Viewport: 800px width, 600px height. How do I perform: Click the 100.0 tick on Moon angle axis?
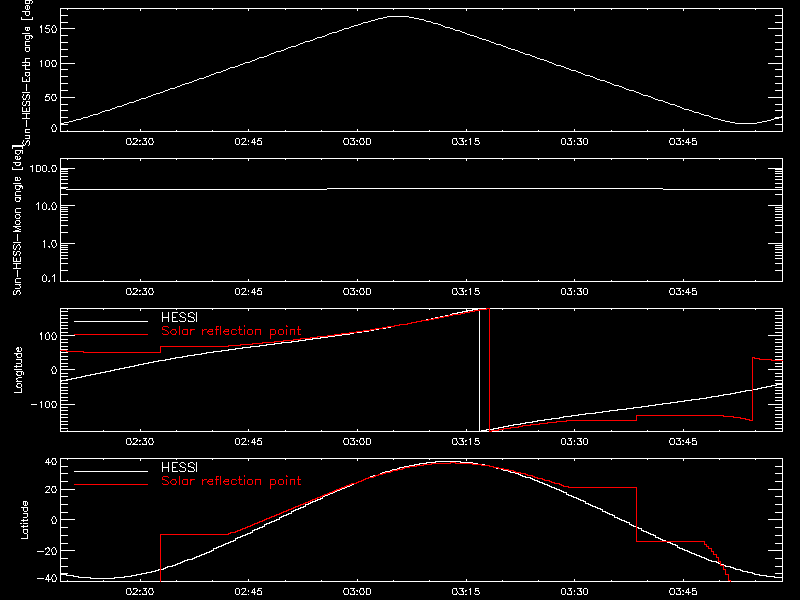43,169
